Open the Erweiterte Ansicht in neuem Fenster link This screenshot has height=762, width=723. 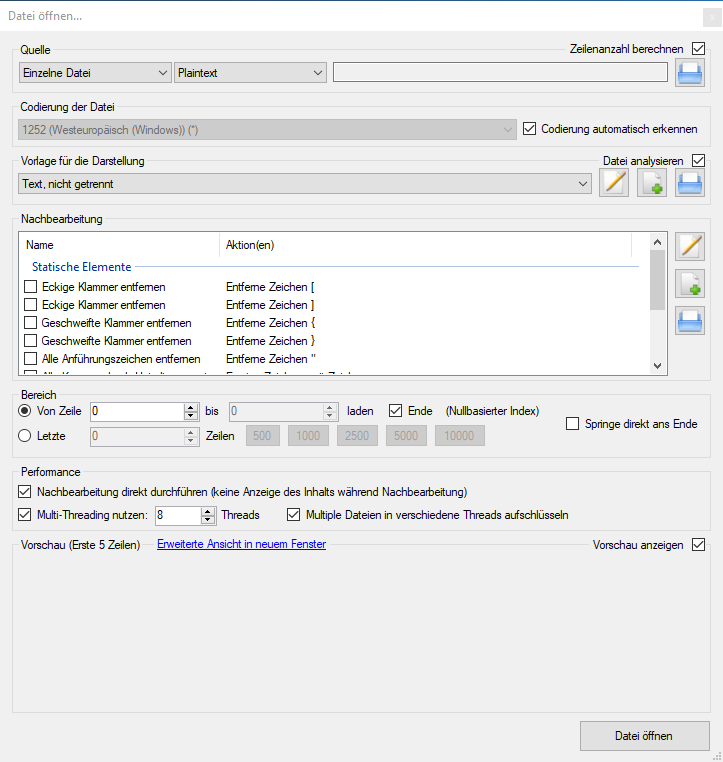tap(241, 545)
